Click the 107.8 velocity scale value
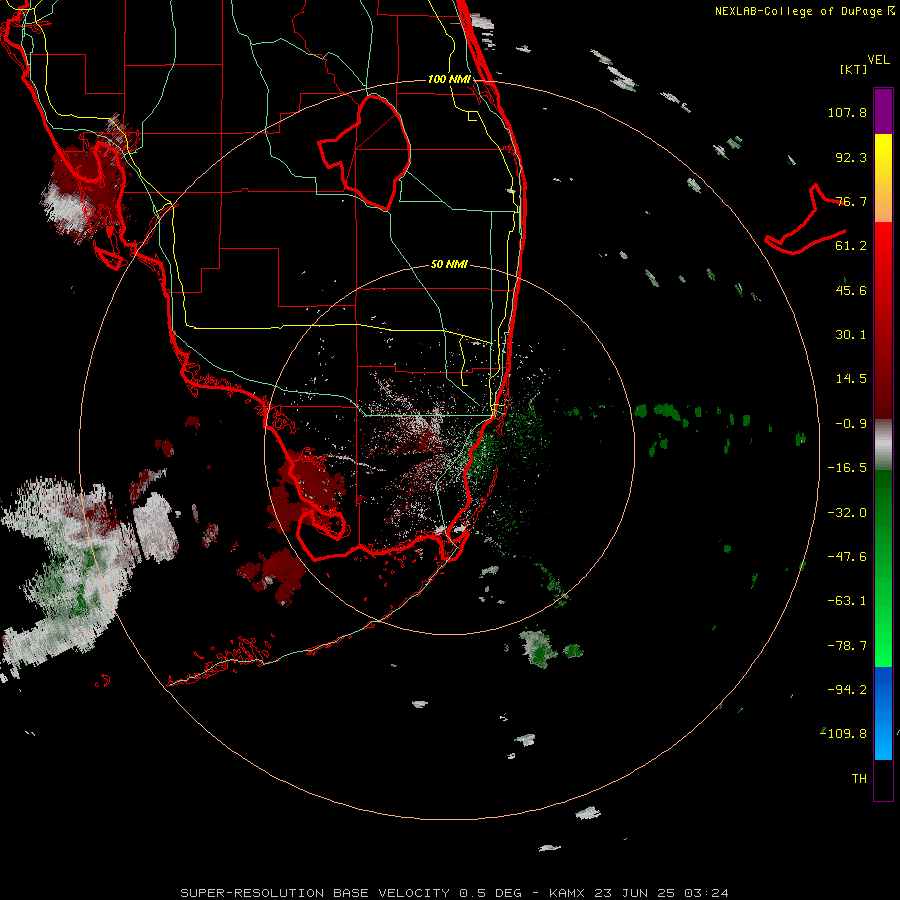This screenshot has width=900, height=900. 847,112
